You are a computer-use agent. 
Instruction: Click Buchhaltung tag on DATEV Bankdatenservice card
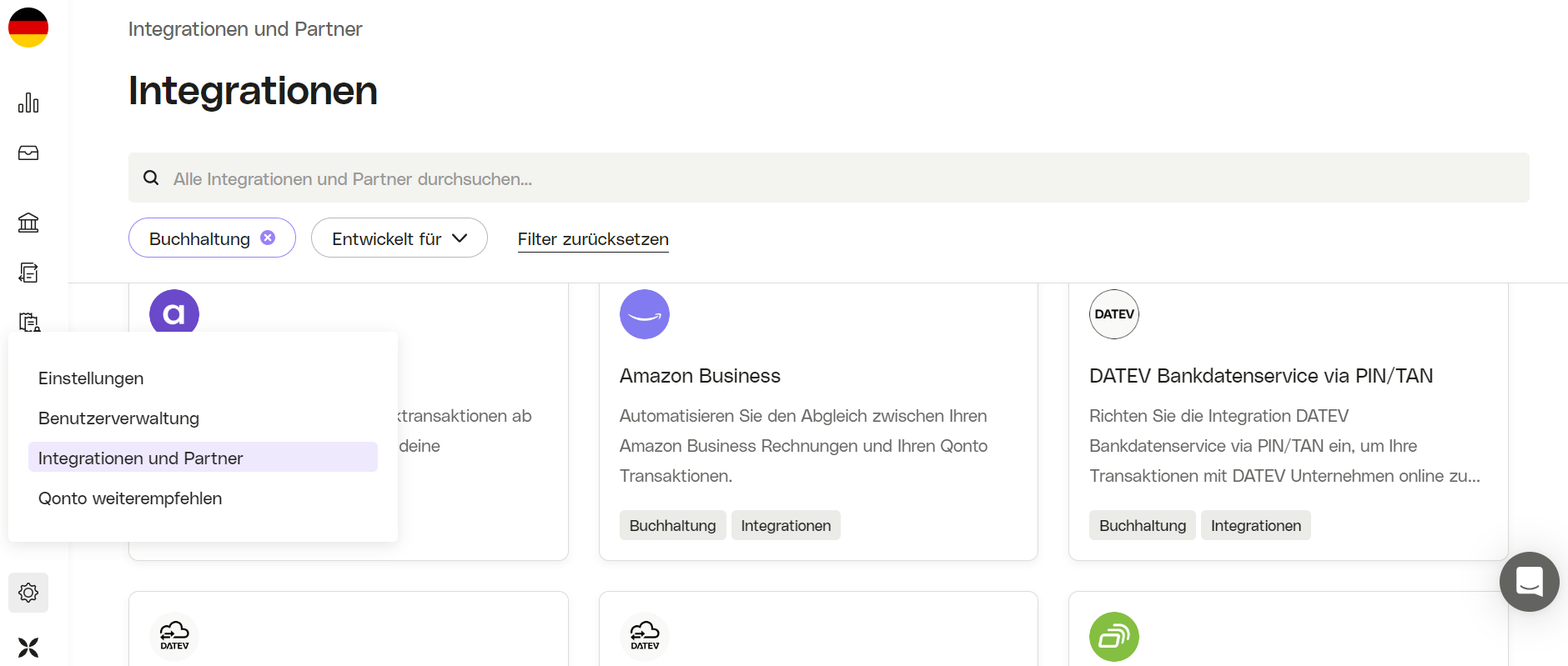1143,525
